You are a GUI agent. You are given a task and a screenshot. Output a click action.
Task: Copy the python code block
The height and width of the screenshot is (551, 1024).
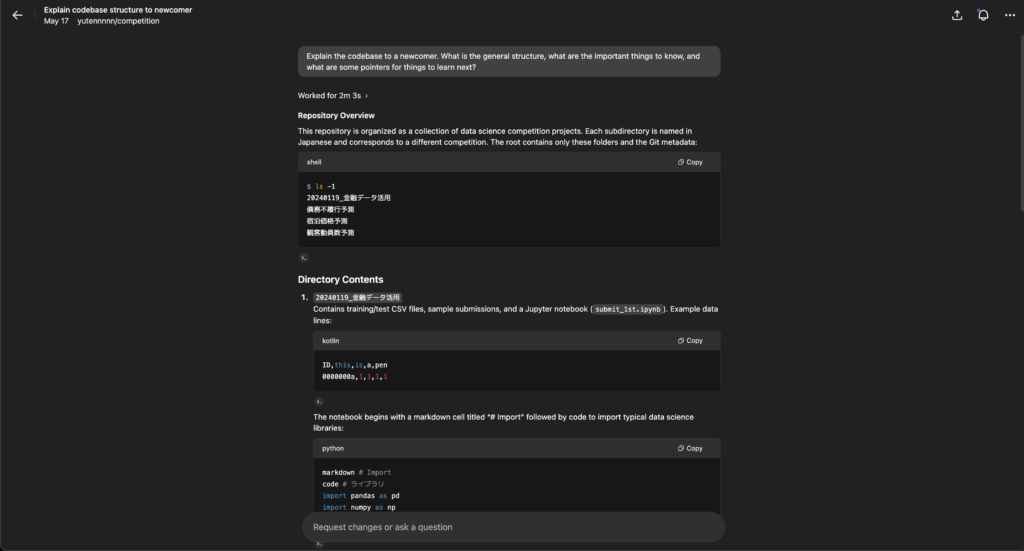(690, 449)
